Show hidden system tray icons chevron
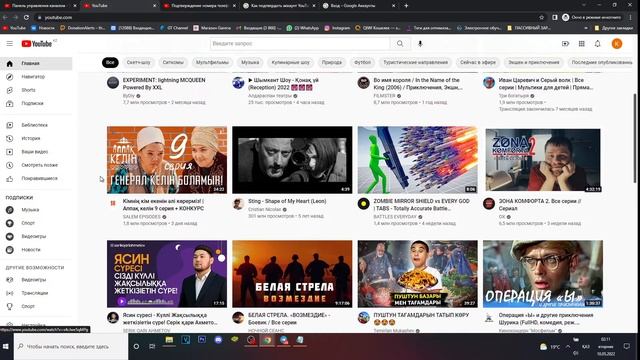 (x=568, y=347)
